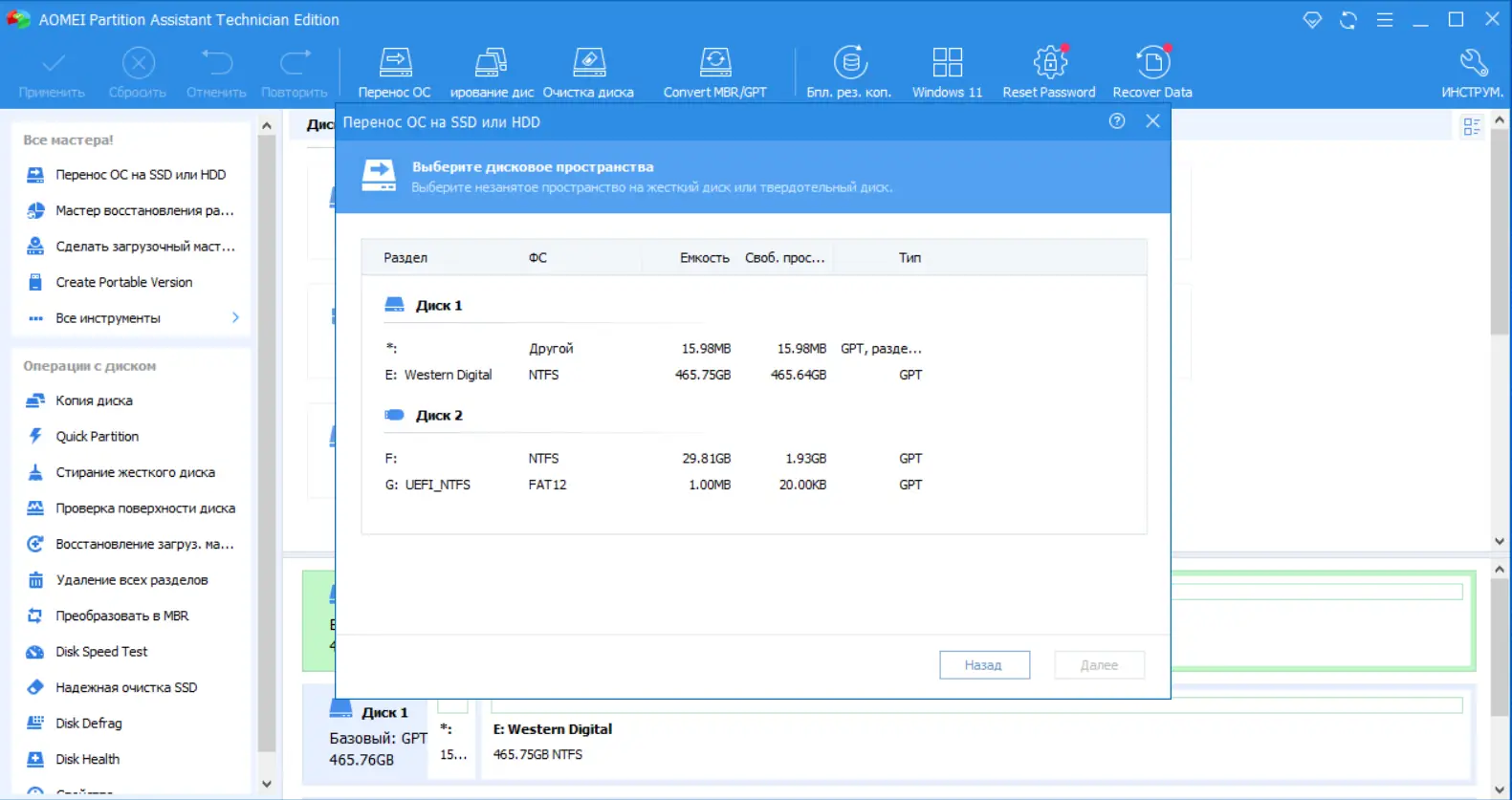Open the hamburger menu in title bar
This screenshot has width=1512, height=800.
tap(1385, 20)
